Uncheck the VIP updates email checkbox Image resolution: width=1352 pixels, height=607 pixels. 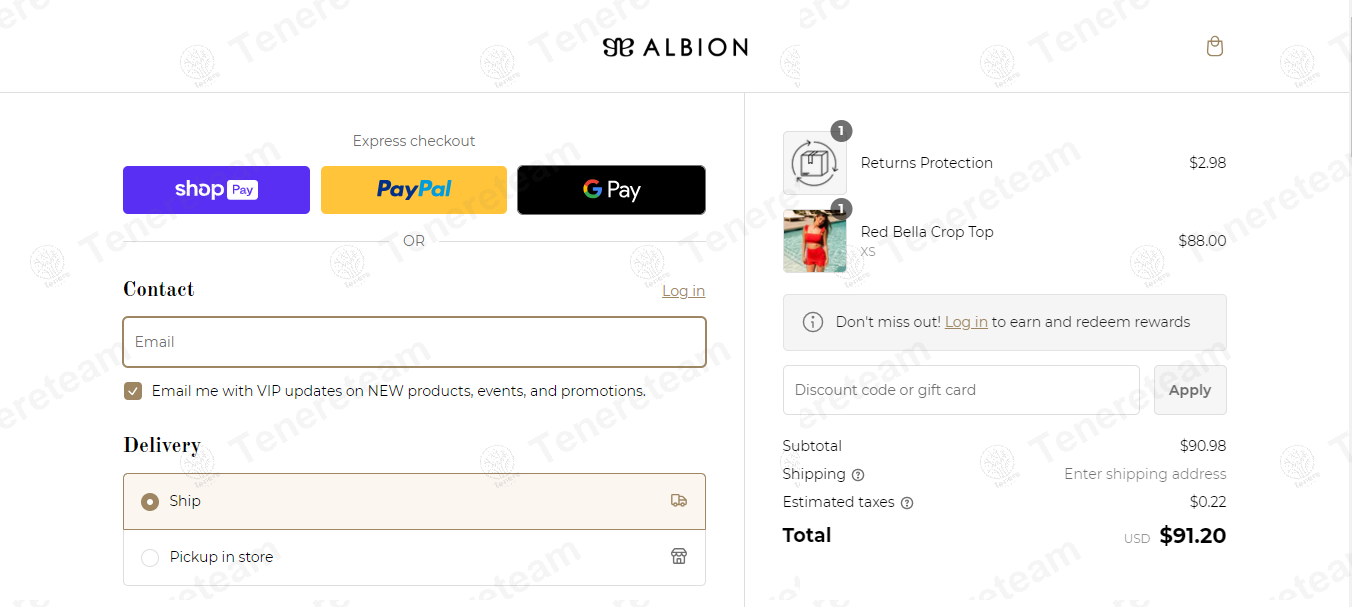click(x=133, y=391)
